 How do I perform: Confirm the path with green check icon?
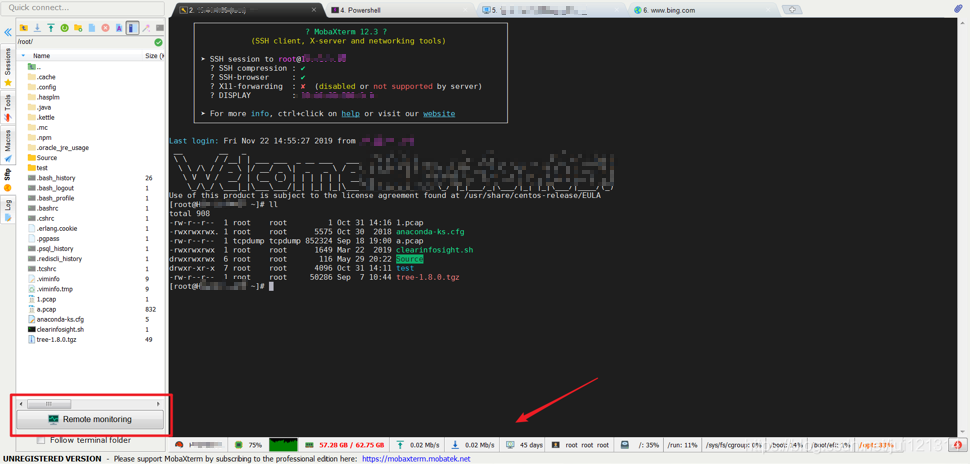coord(158,42)
